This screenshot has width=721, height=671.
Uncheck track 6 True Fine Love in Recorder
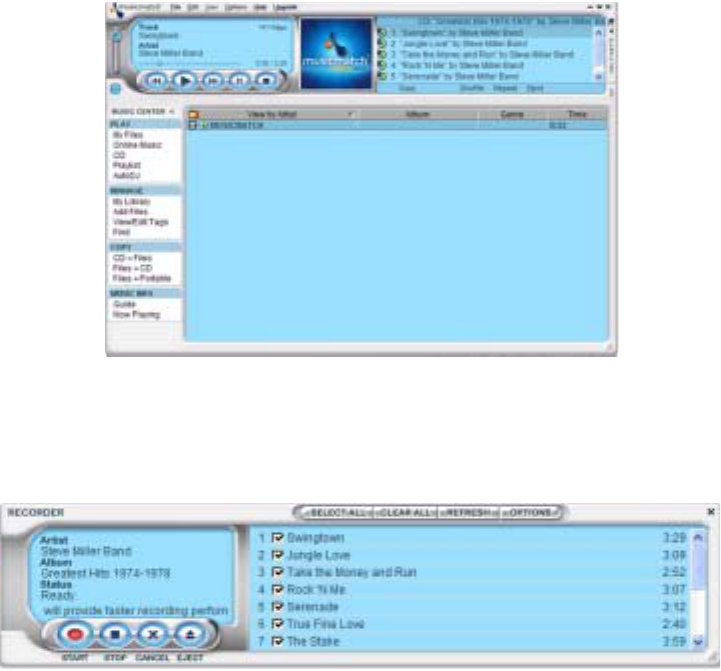point(277,624)
